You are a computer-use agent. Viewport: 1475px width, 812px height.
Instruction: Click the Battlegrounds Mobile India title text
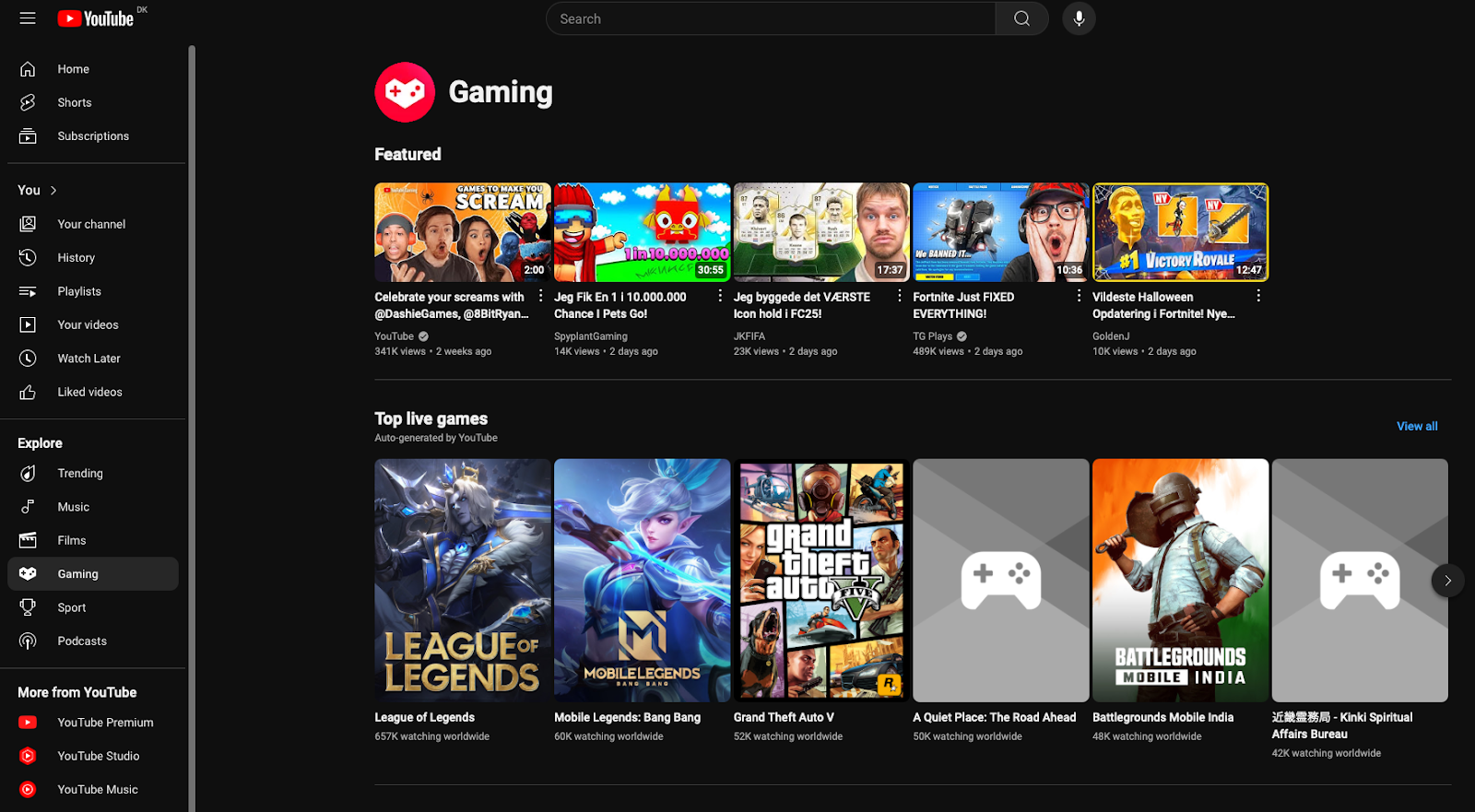point(1162,717)
